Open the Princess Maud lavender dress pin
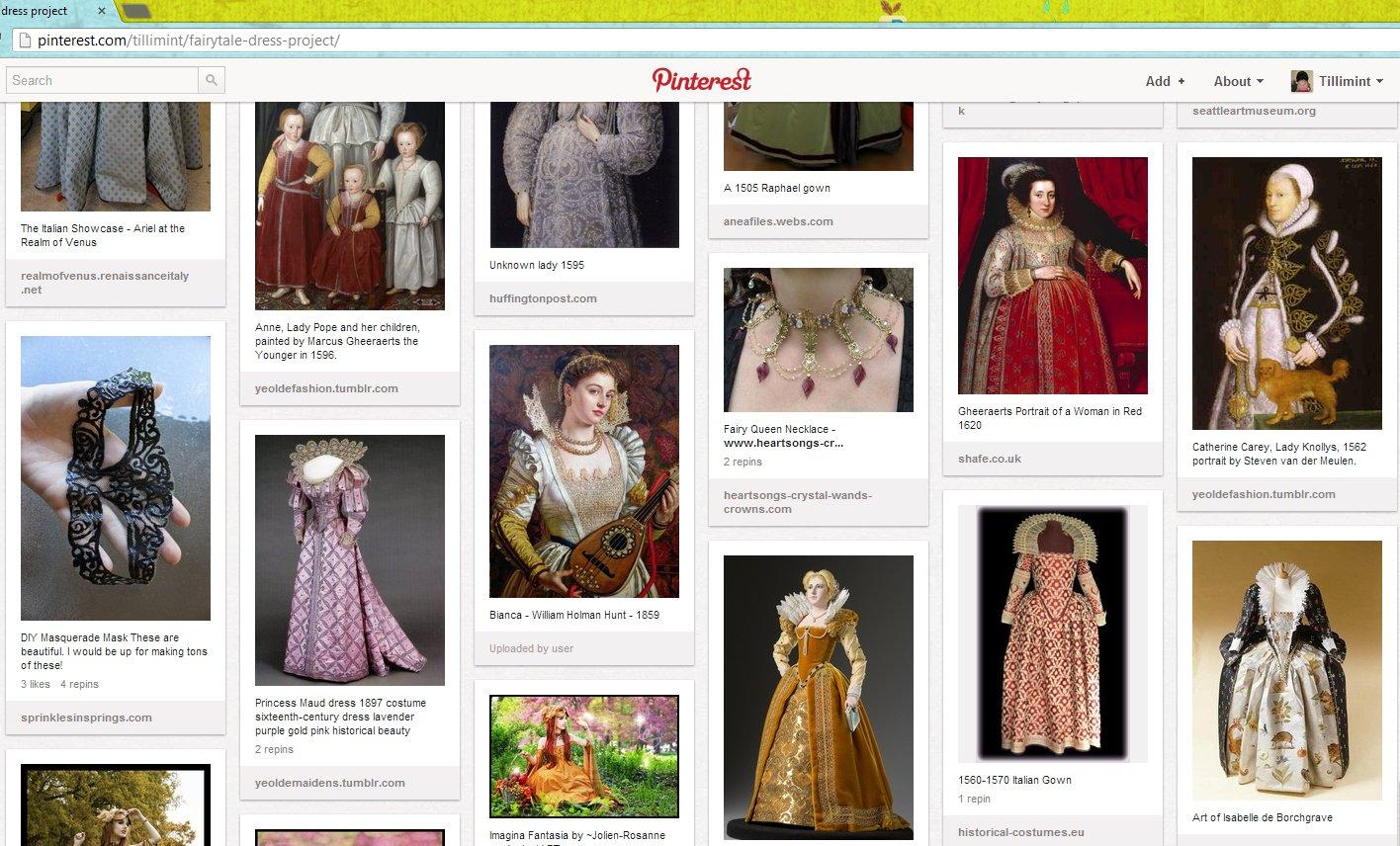 349,560
